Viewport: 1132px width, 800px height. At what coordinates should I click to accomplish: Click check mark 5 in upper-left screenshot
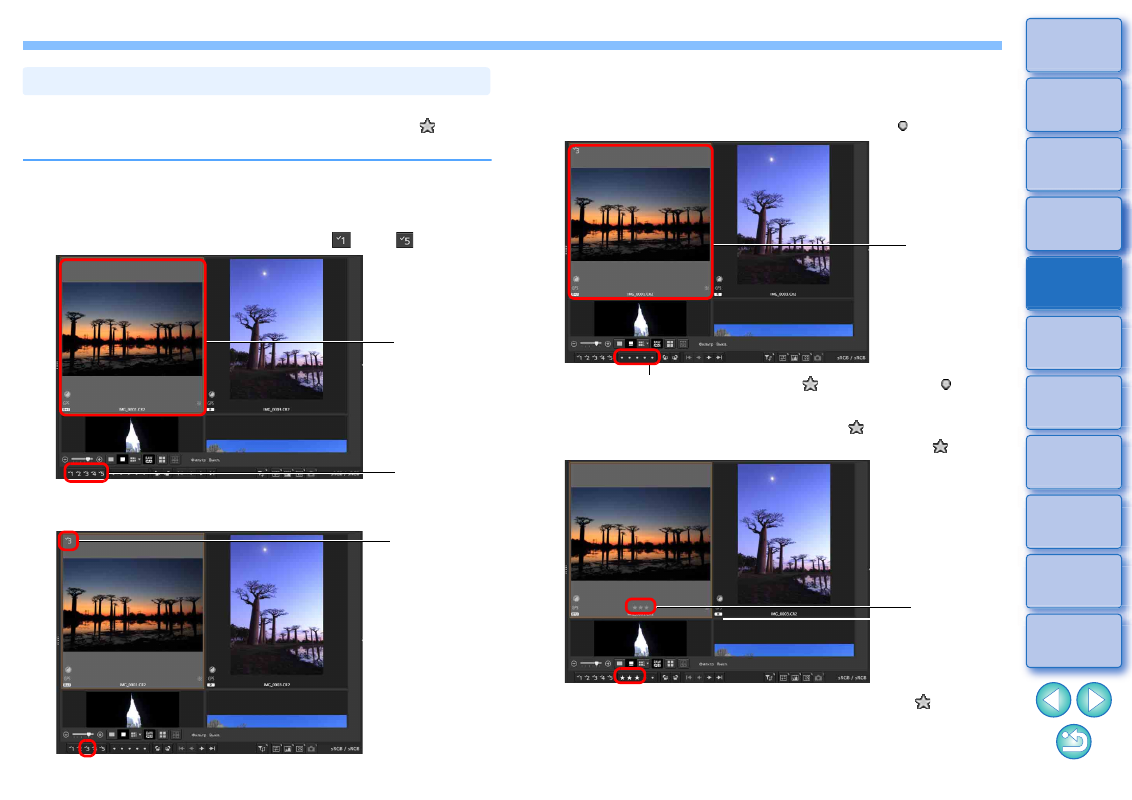click(x=102, y=473)
